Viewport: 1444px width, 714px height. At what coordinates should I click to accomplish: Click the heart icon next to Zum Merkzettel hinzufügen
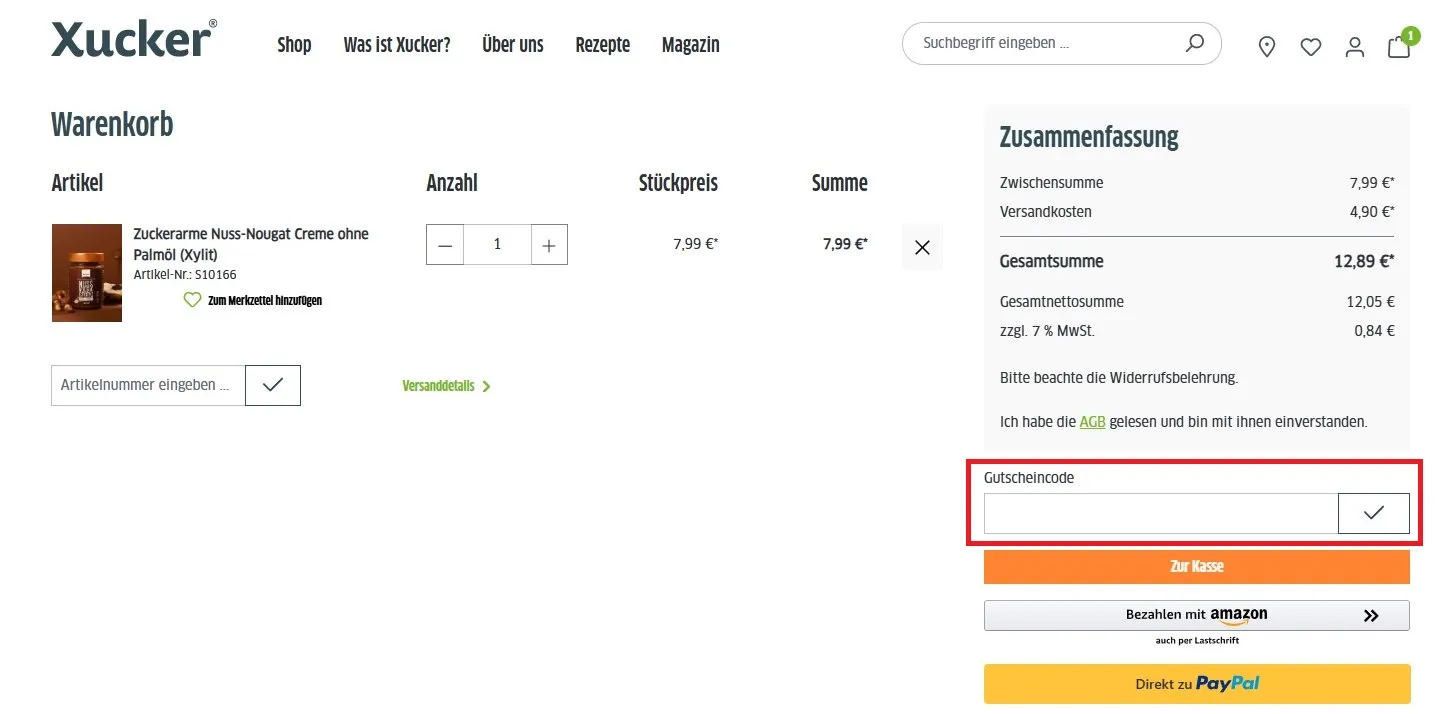pyautogui.click(x=192, y=299)
